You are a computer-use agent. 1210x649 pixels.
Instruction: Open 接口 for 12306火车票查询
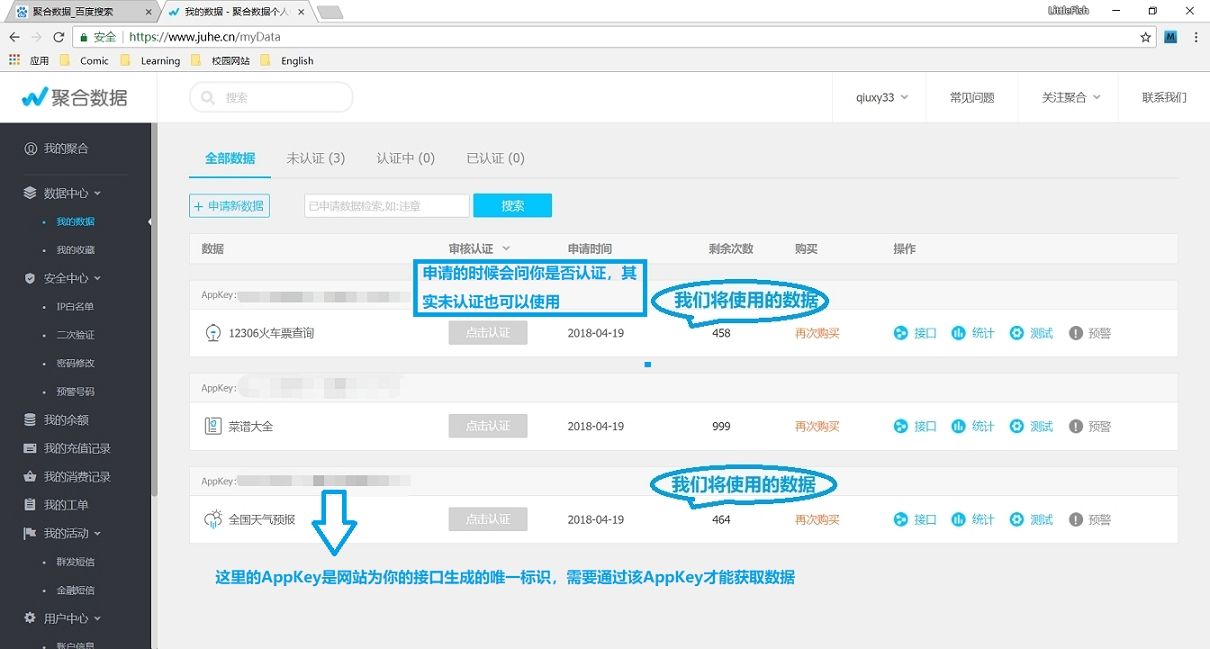click(915, 333)
